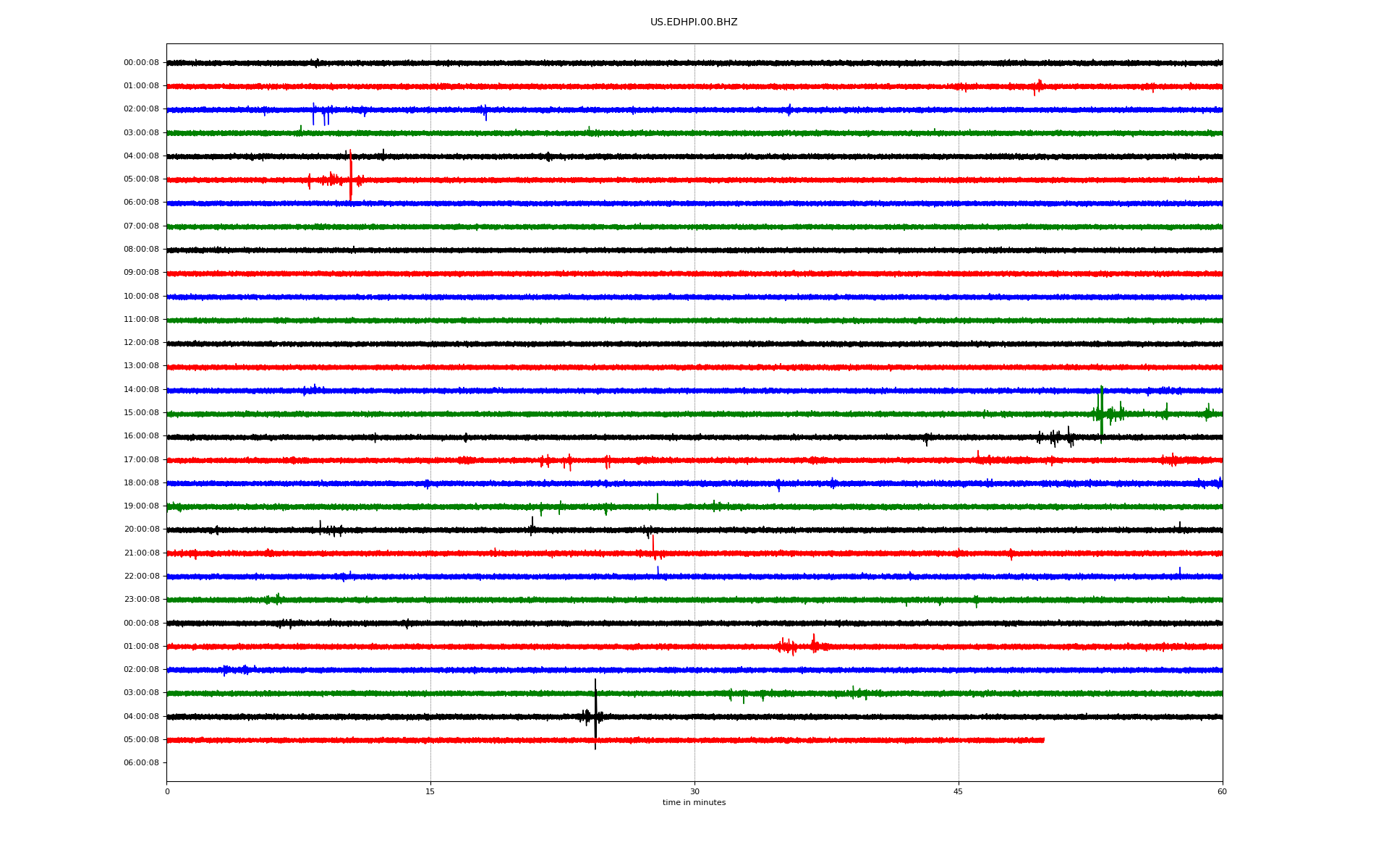1389x868 pixels.
Task: Click the x-axis tick label 60
Action: tap(1222, 791)
